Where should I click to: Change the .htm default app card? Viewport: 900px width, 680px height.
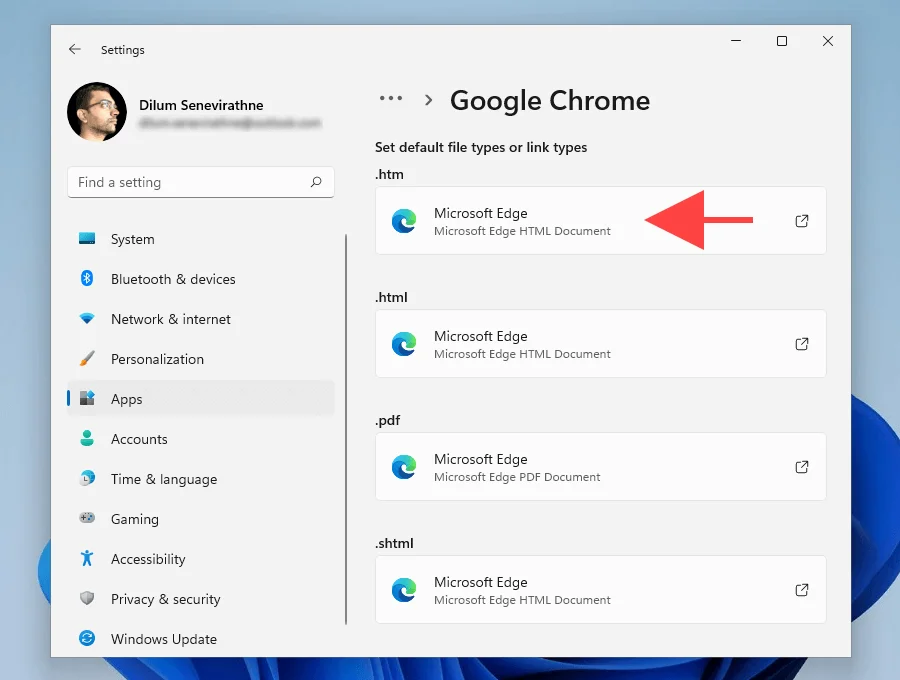coord(600,220)
